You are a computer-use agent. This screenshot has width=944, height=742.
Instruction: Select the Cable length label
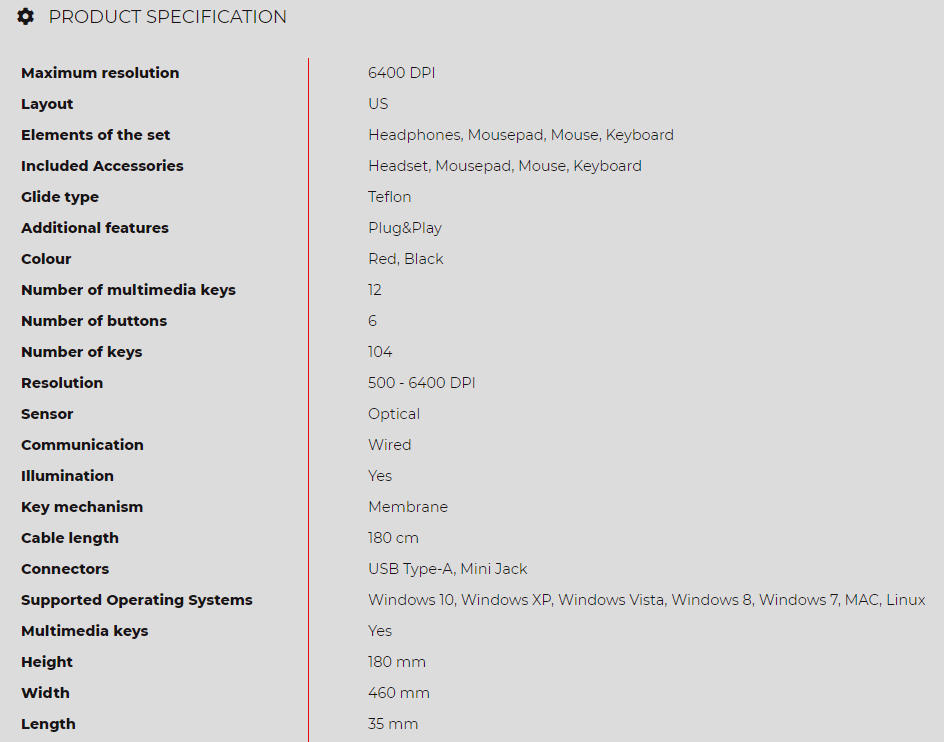coord(70,538)
